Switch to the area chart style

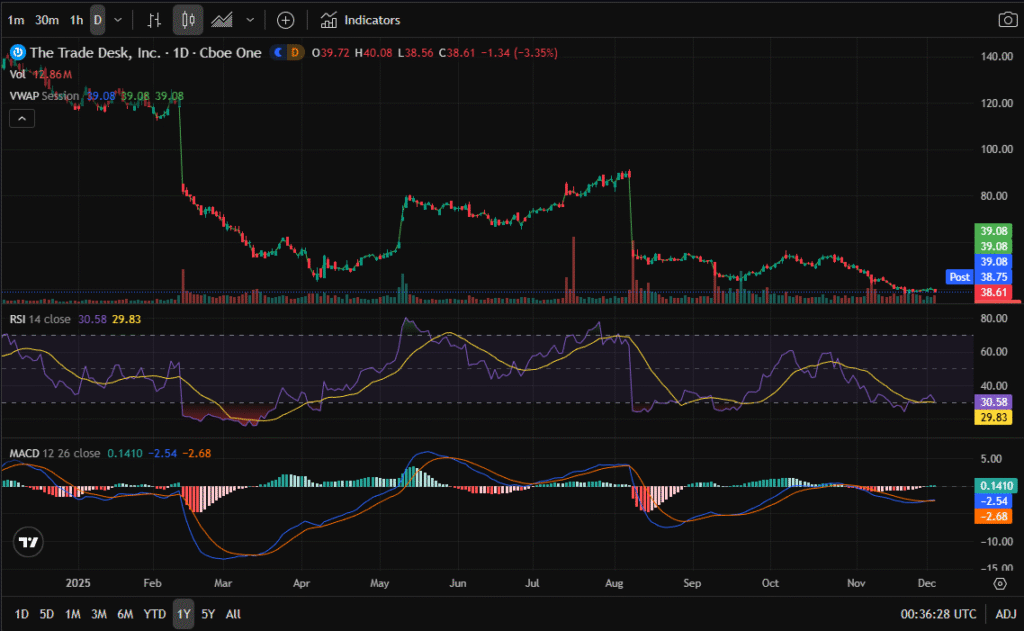tap(224, 20)
